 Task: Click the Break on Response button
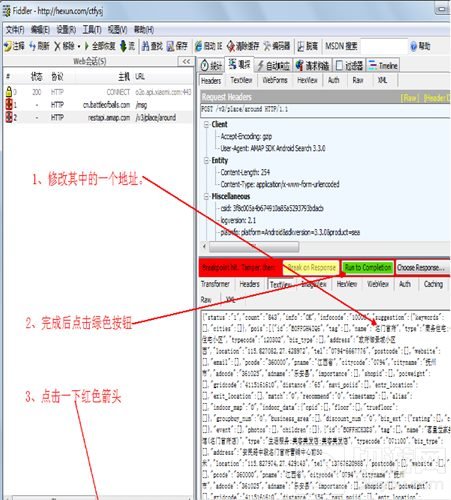pos(311,268)
